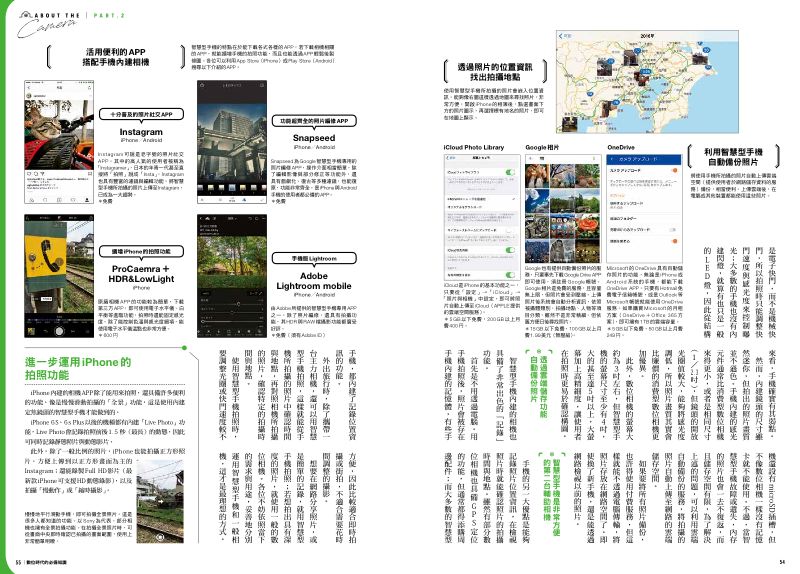Click the ABOUT THE Camera logo
The height and width of the screenshot is (574, 800).
[49, 24]
